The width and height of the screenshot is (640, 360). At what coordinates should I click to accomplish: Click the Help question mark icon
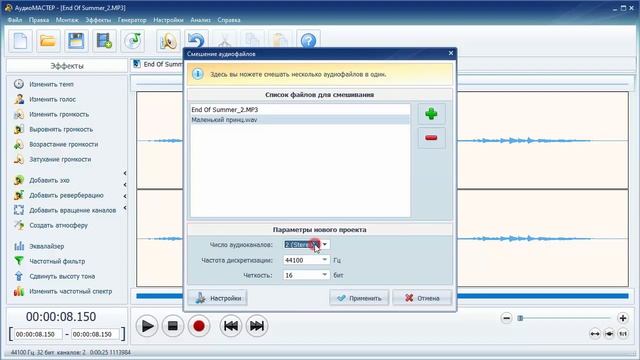click(x=309, y=40)
